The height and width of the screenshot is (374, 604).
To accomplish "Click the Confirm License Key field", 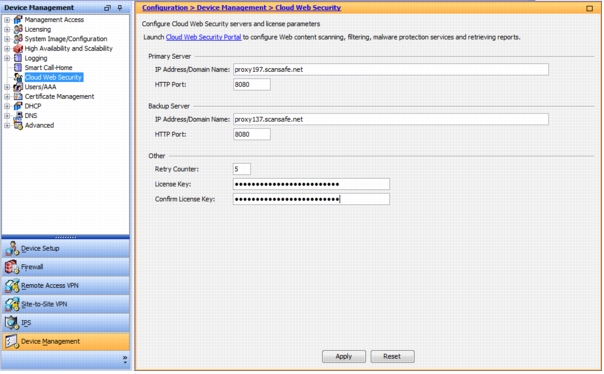I will click(x=311, y=199).
